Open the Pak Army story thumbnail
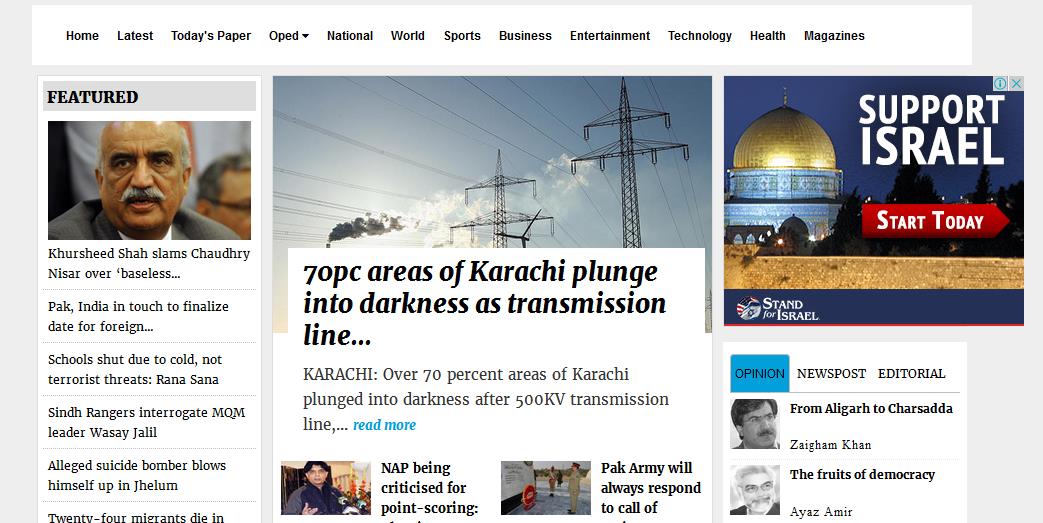The image size is (1043, 523). pyautogui.click(x=545, y=488)
